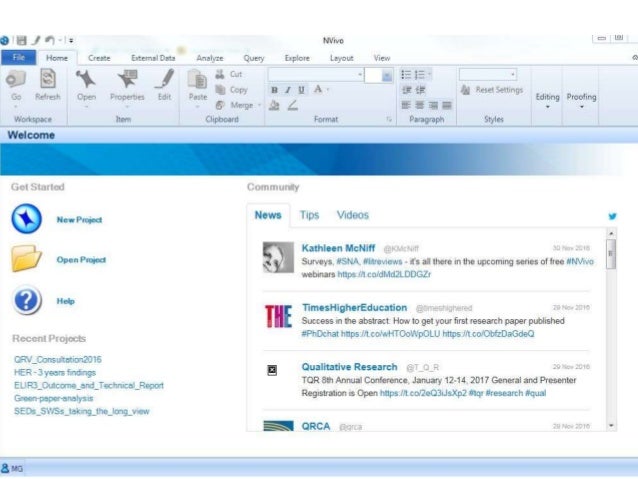
Task: Click the save icon in quick access toolbar
Action: pyautogui.click(x=22, y=40)
